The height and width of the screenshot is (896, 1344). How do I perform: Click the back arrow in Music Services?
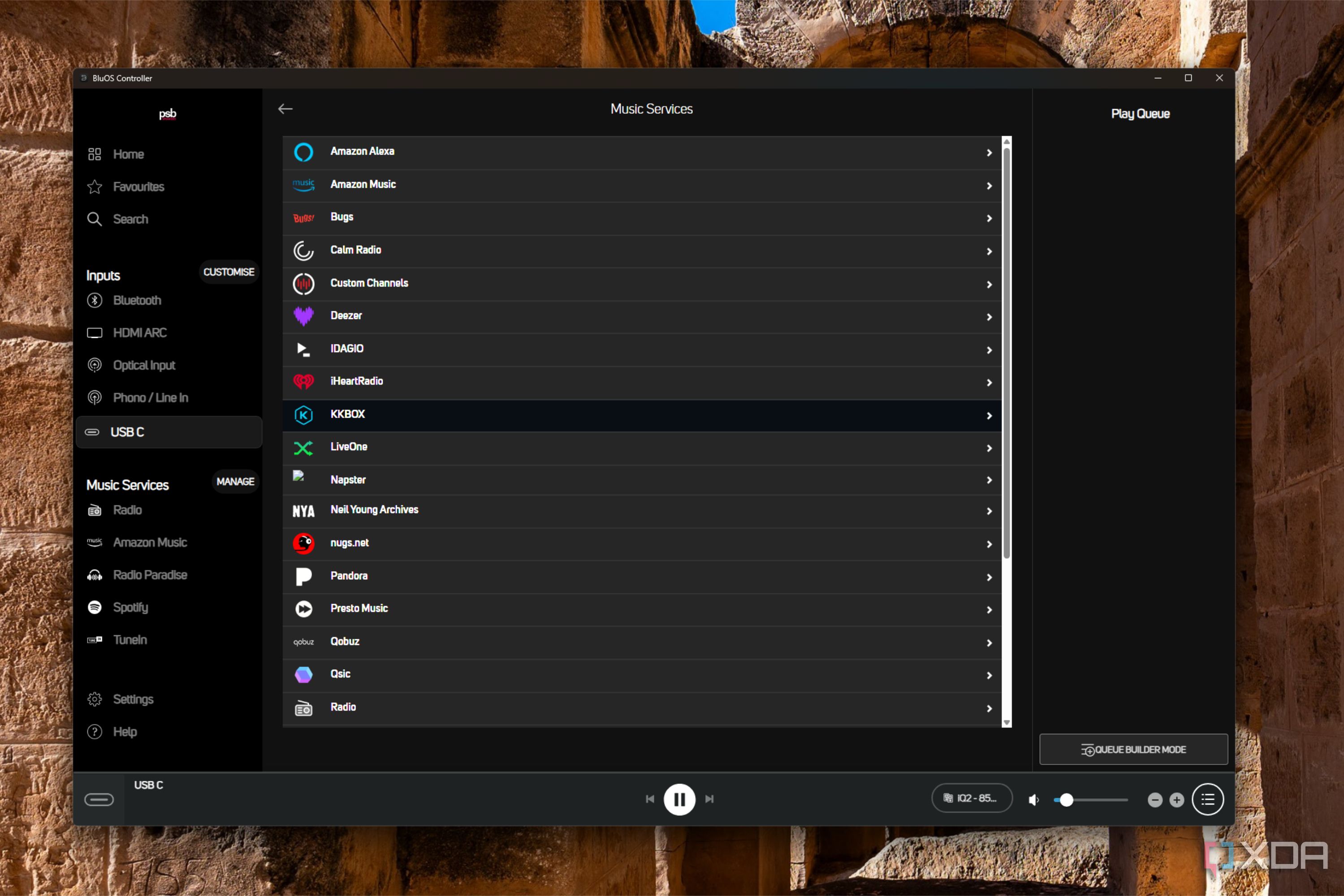(x=285, y=108)
